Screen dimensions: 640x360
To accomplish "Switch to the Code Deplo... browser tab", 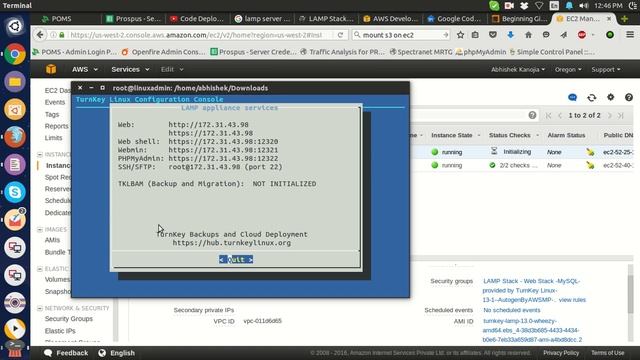I will (198, 19).
